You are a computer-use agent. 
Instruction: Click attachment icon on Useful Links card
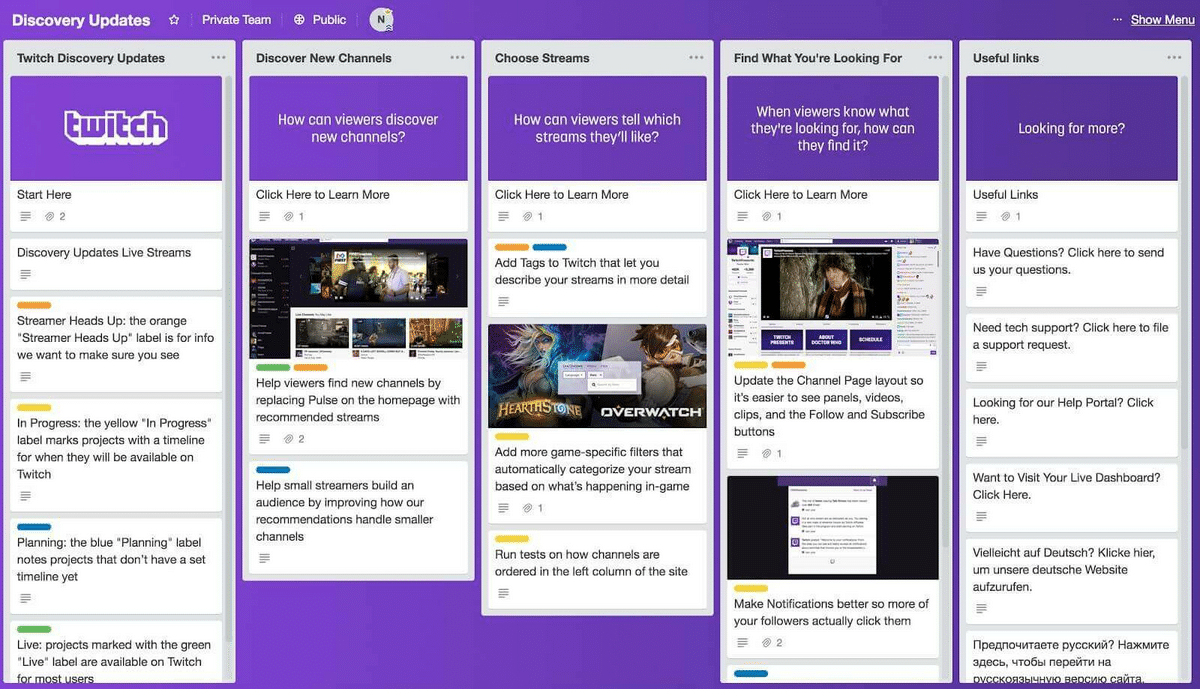point(1005,217)
